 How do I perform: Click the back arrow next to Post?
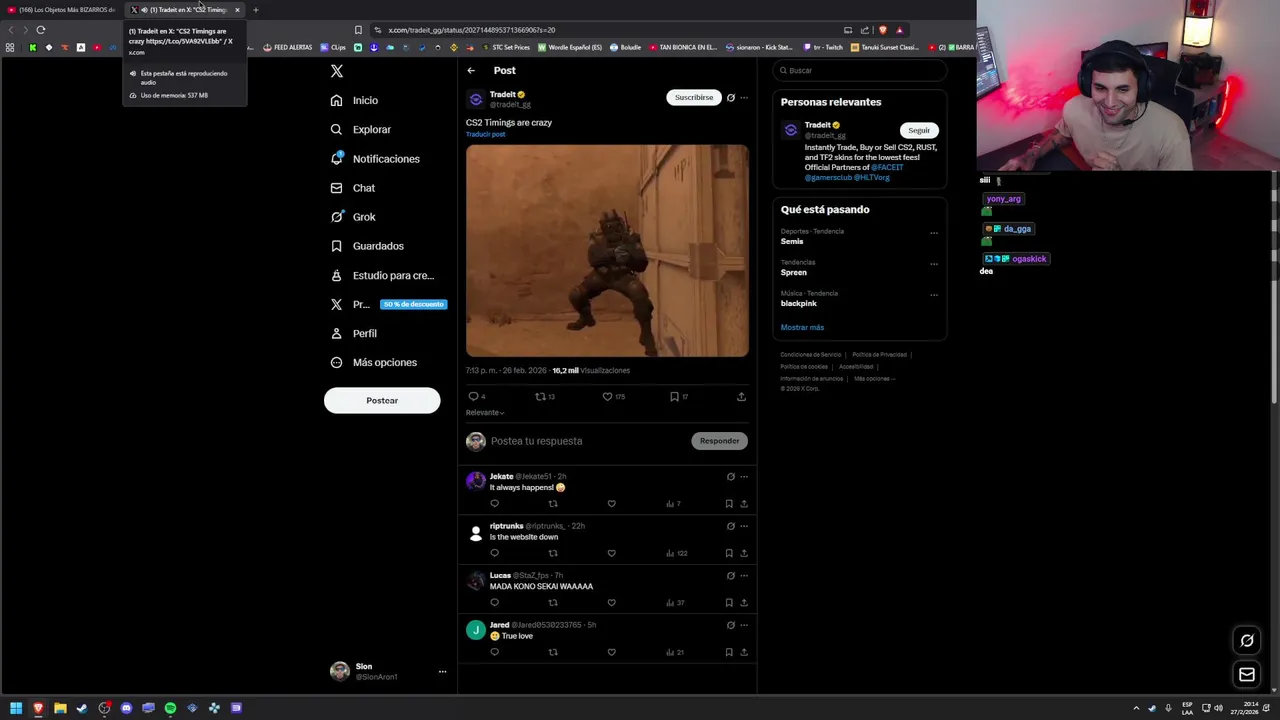(471, 70)
